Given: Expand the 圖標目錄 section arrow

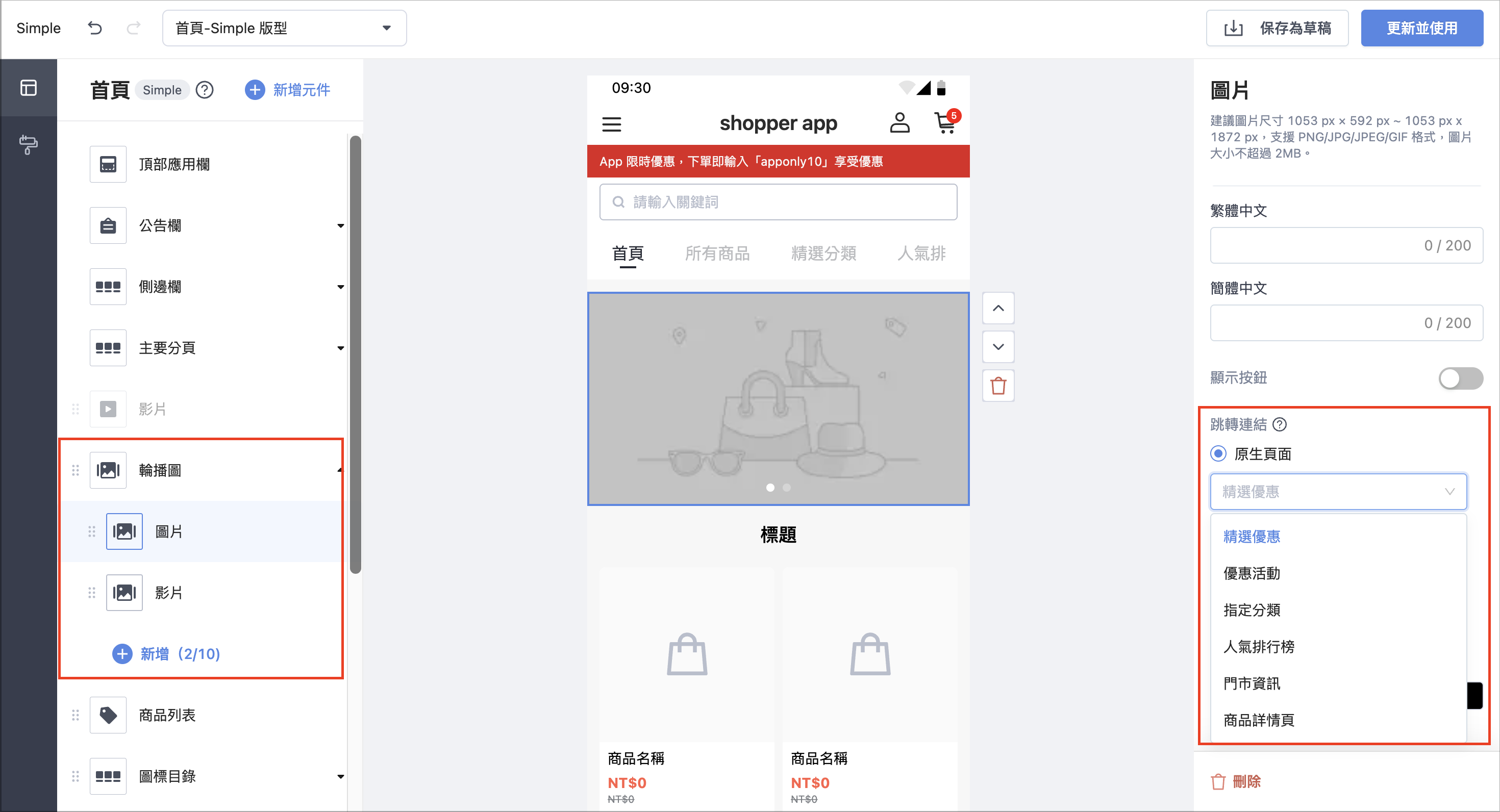Looking at the screenshot, I should point(341,776).
